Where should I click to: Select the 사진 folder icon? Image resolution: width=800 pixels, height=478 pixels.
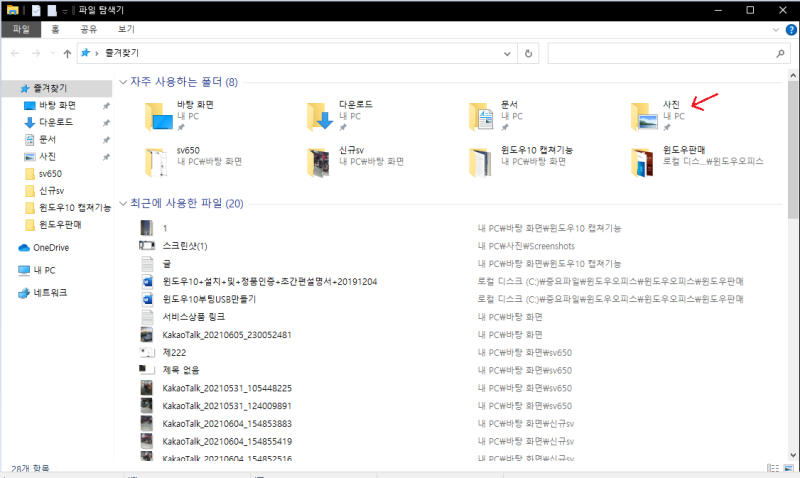click(644, 117)
